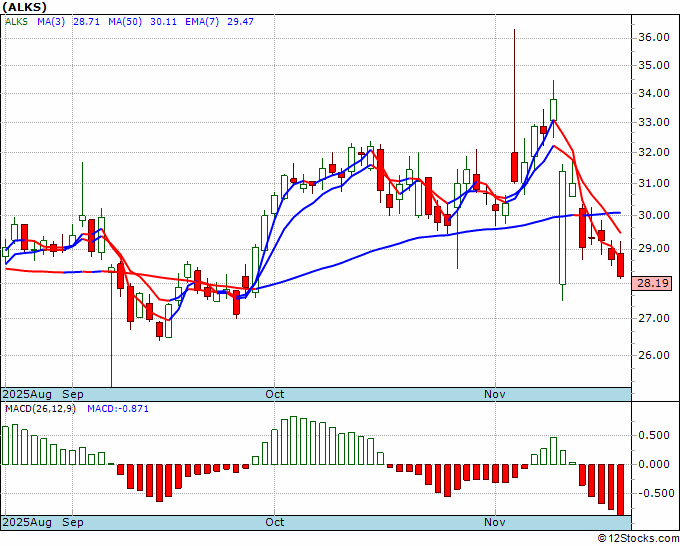Click the 33.00 price axis label
Viewport: 680px width, 546px height.
[x=654, y=122]
